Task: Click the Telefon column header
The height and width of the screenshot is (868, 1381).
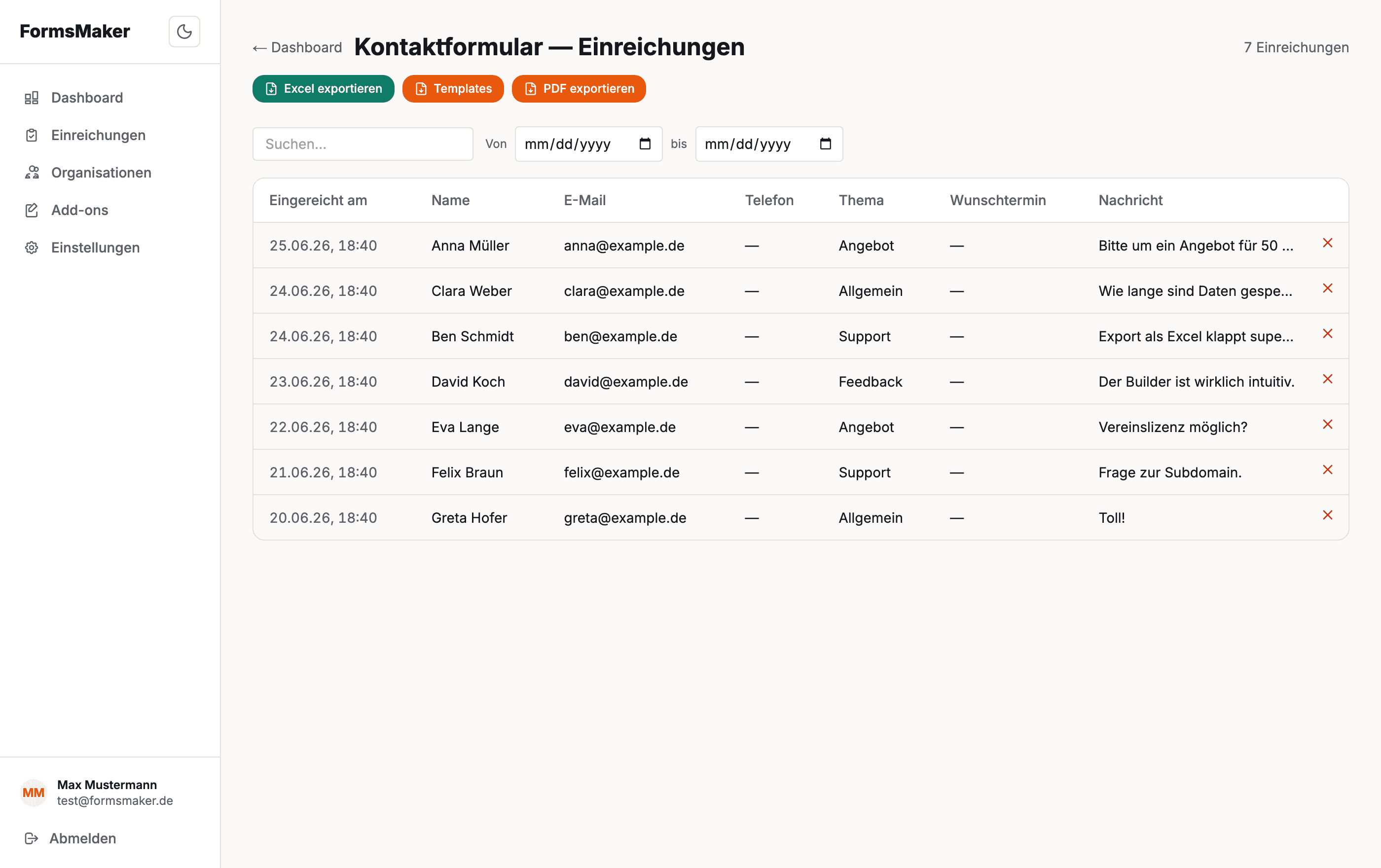Action: click(769, 200)
